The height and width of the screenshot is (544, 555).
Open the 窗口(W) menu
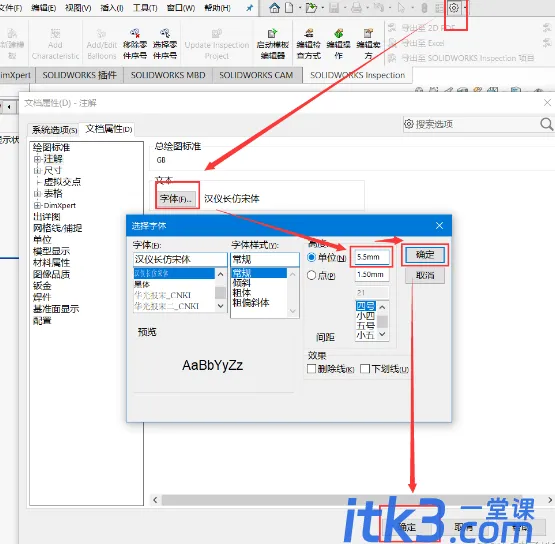click(x=181, y=7)
